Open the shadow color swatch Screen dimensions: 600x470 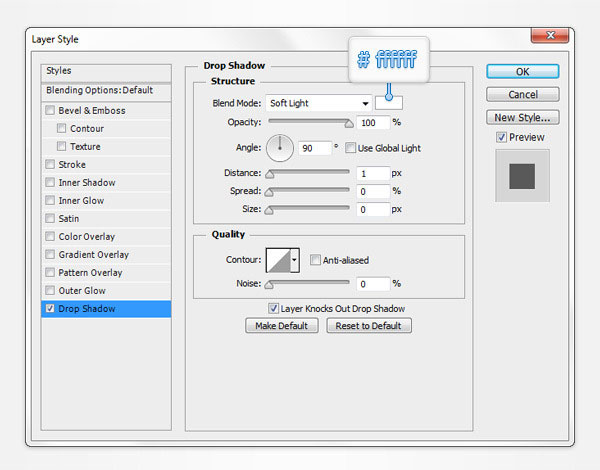tap(388, 103)
